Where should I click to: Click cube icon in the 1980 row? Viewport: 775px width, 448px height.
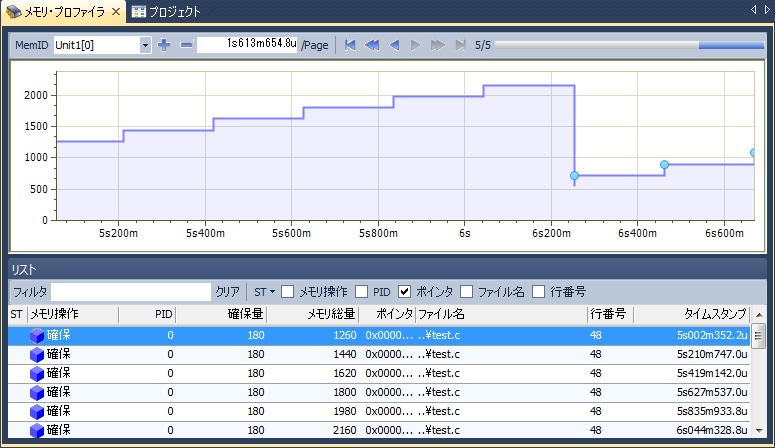click(37, 411)
